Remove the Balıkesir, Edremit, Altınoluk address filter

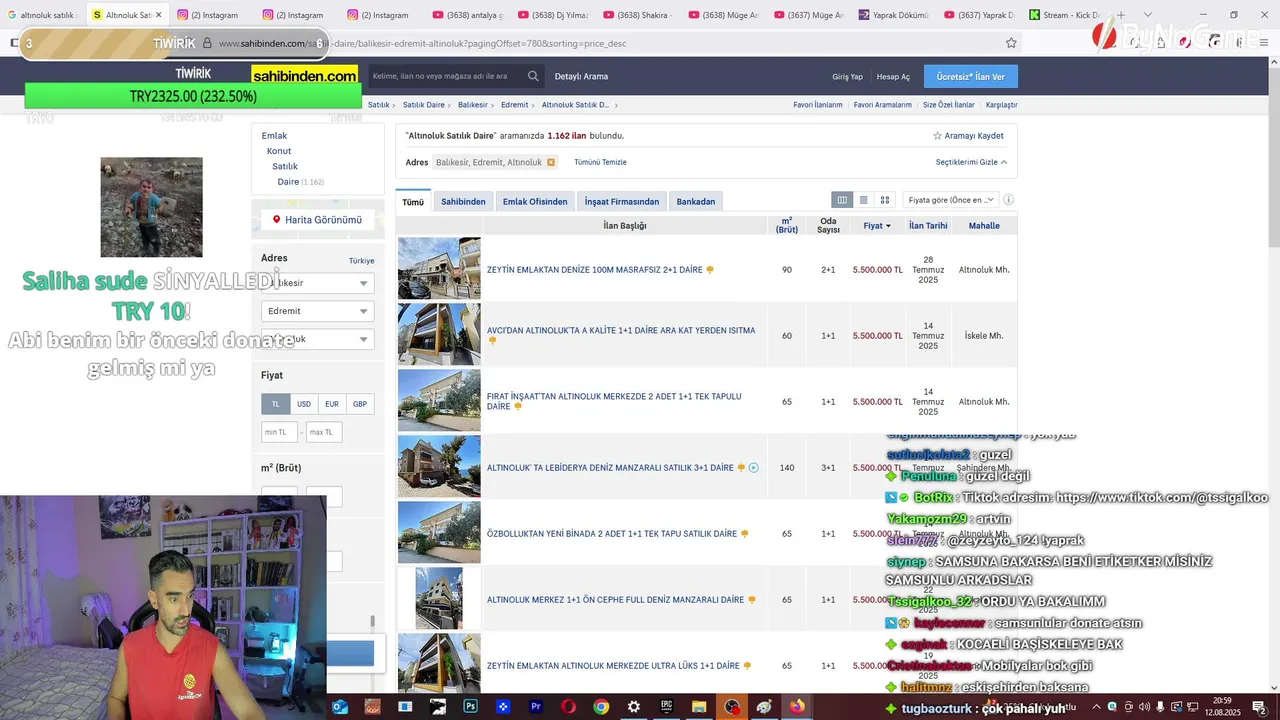[551, 162]
